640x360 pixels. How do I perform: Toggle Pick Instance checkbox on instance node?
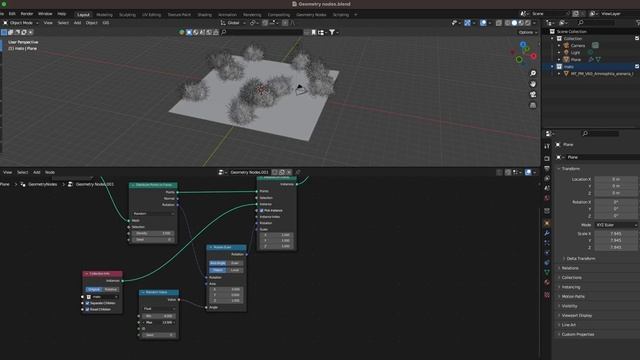click(262, 211)
